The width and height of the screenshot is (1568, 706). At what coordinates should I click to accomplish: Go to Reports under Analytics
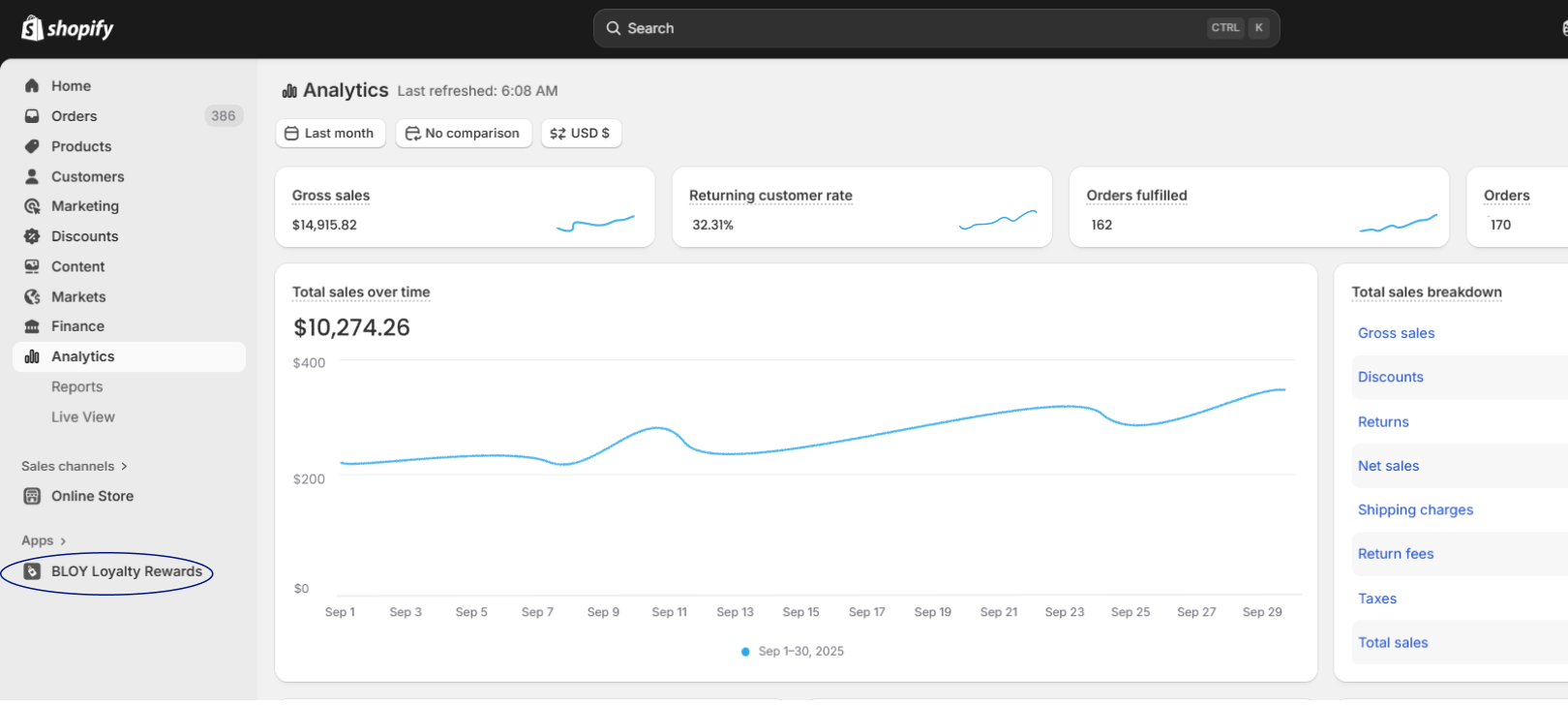click(x=76, y=386)
